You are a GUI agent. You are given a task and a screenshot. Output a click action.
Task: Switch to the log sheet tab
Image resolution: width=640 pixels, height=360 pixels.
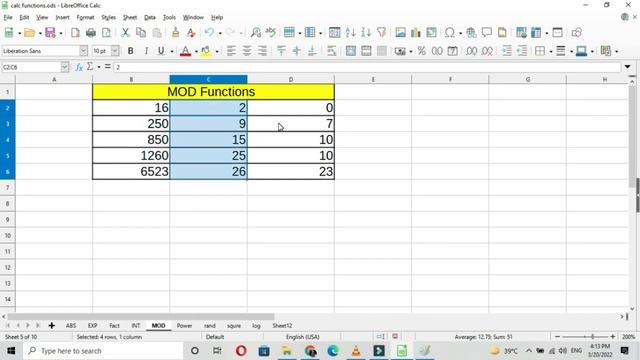pyautogui.click(x=256, y=326)
